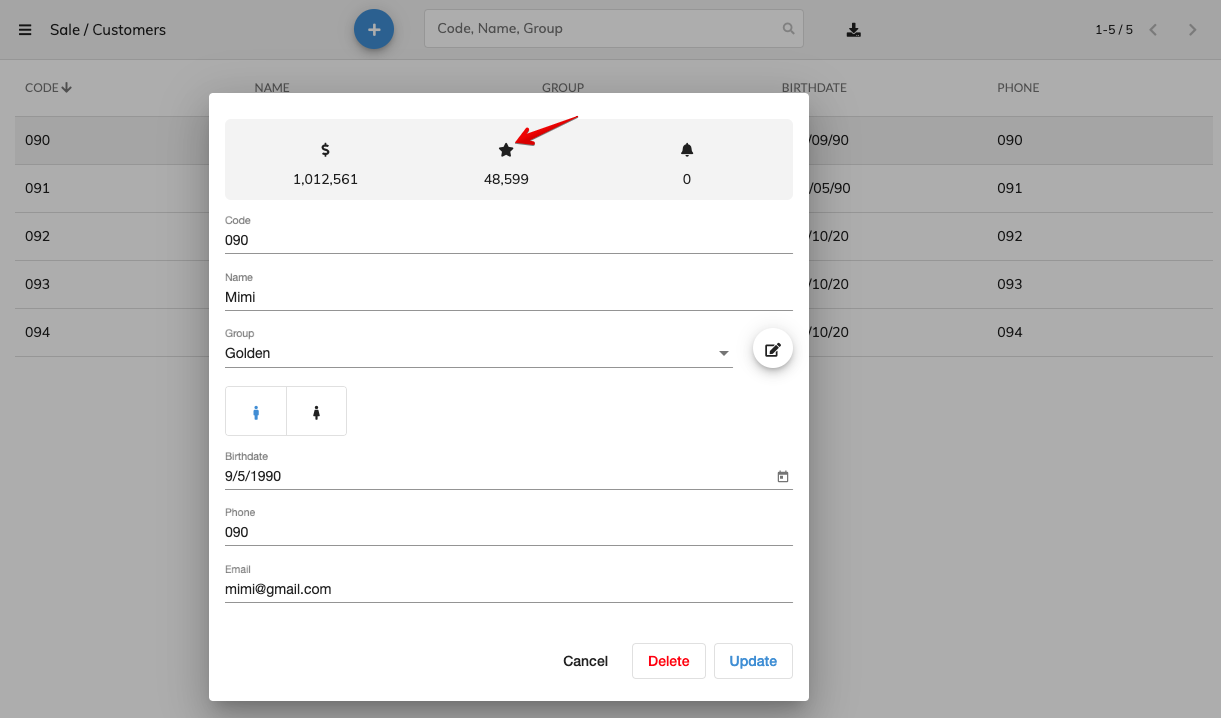Click the dollar sales total icon
This screenshot has width=1221, height=718.
pyautogui.click(x=325, y=150)
